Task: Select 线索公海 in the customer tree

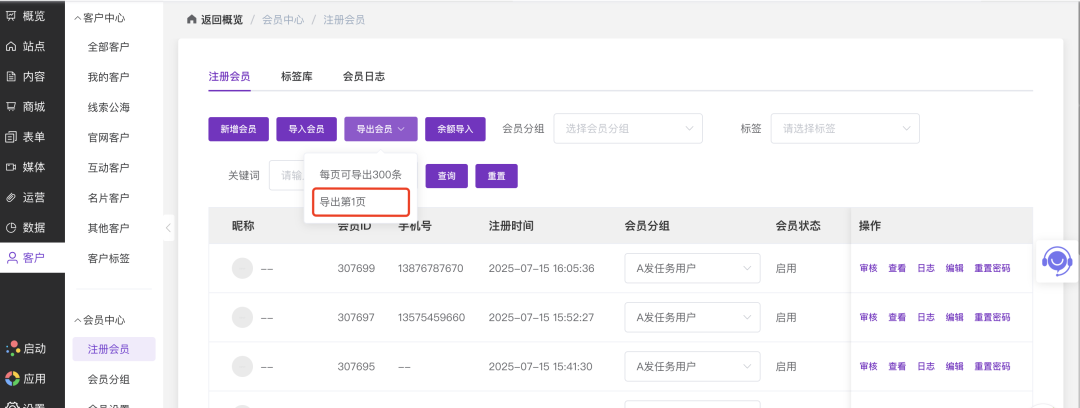Action: coord(108,107)
